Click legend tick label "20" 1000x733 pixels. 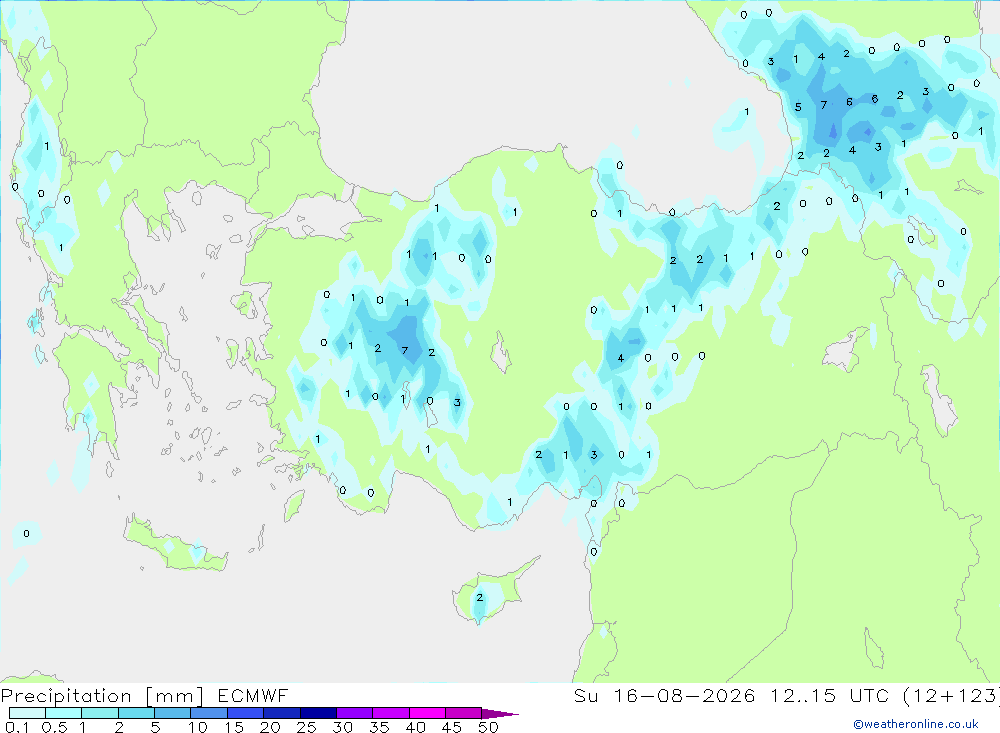(270, 727)
